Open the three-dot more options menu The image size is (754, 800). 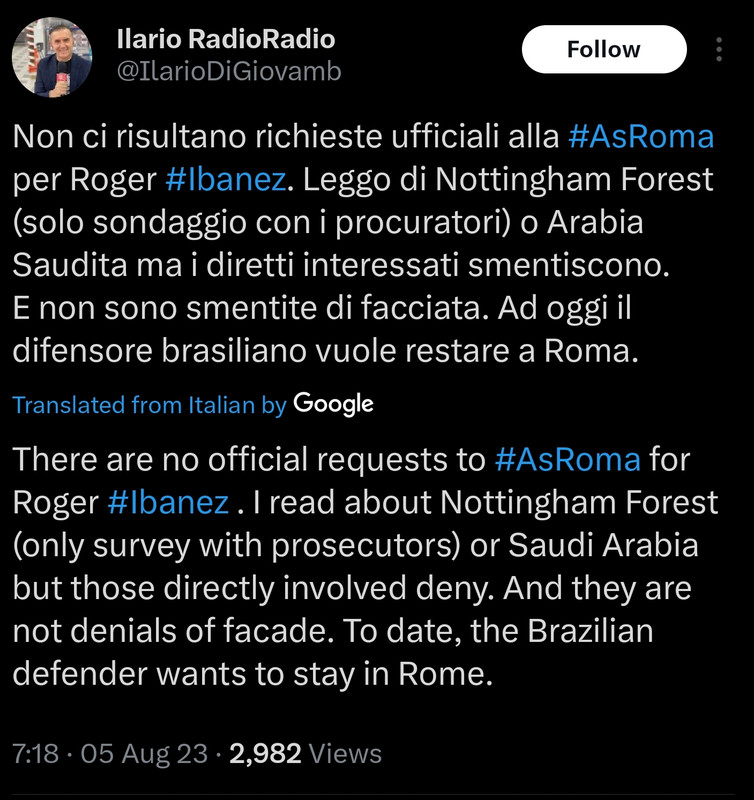point(718,49)
